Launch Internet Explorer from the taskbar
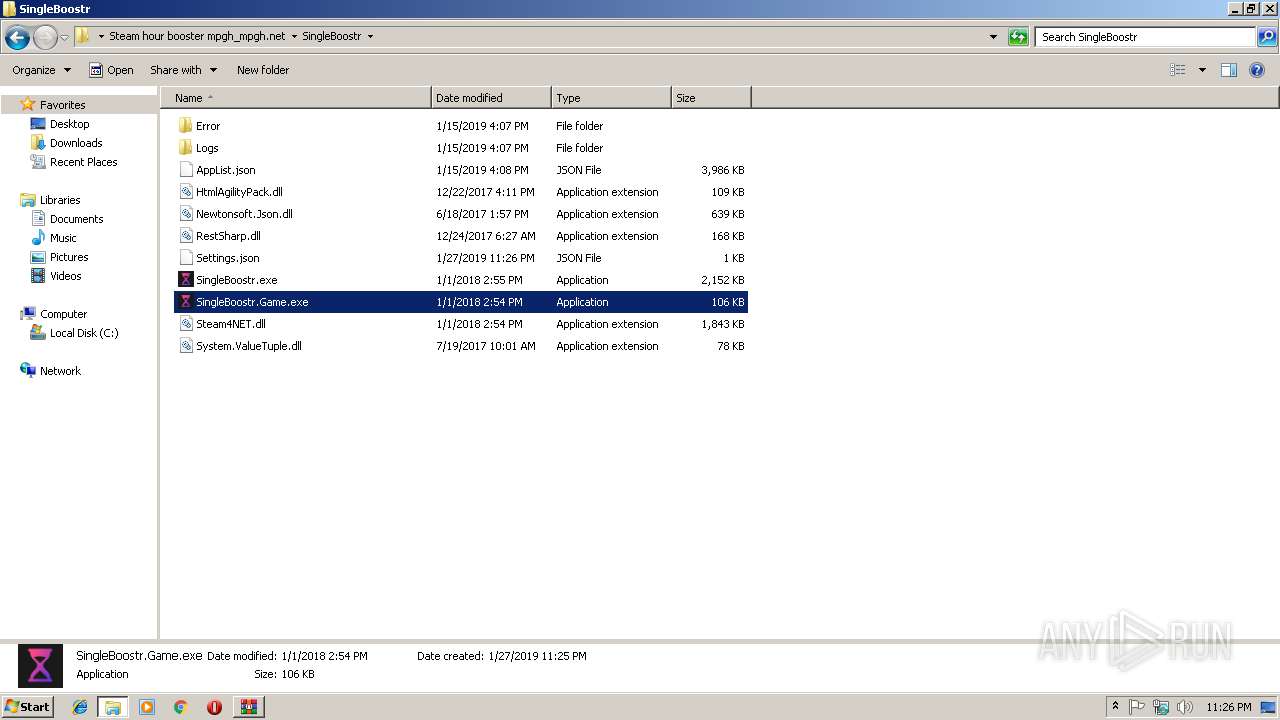Viewport: 1280px width, 720px height. (x=80, y=707)
